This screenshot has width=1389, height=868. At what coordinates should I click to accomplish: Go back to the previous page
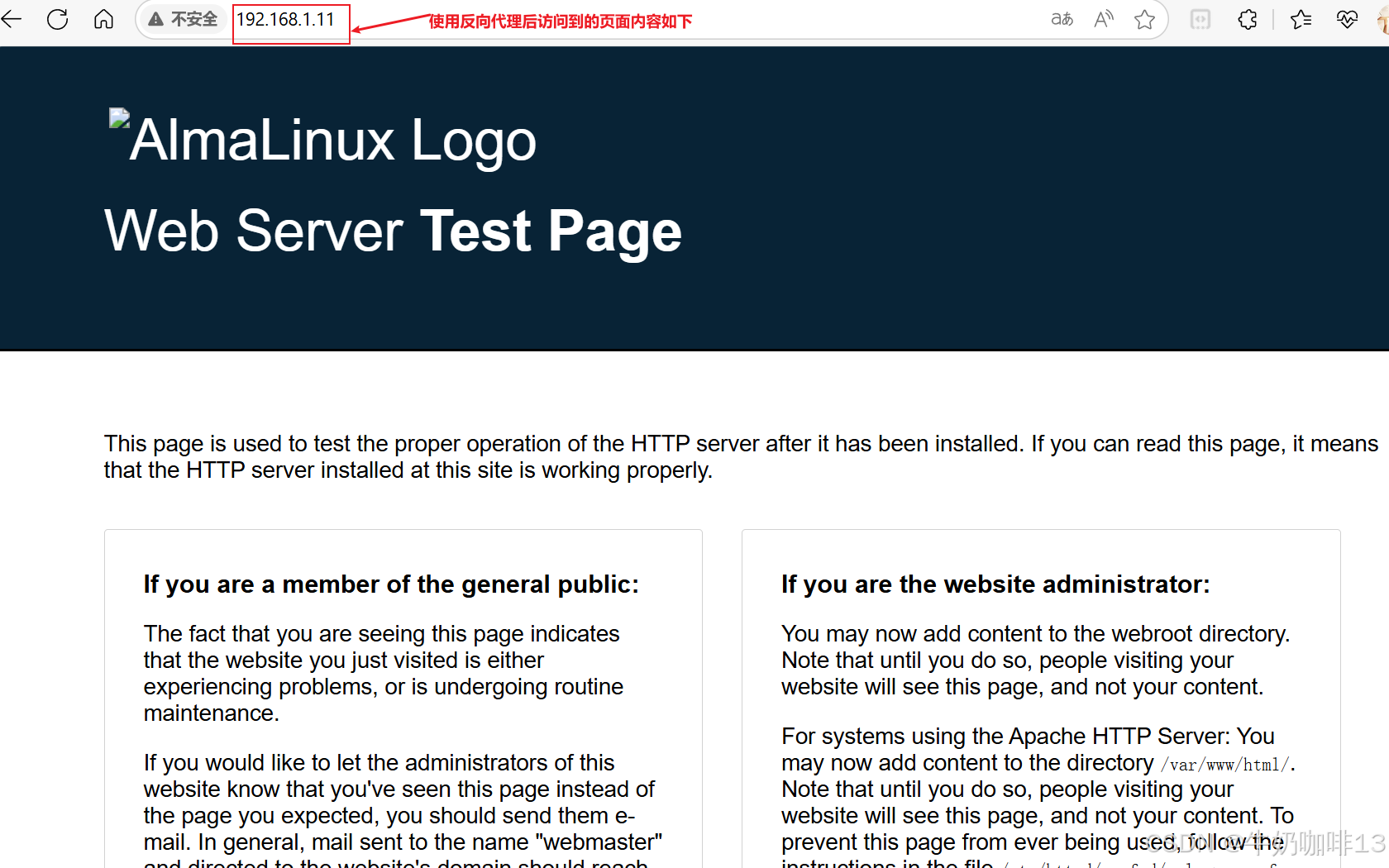(x=11, y=19)
